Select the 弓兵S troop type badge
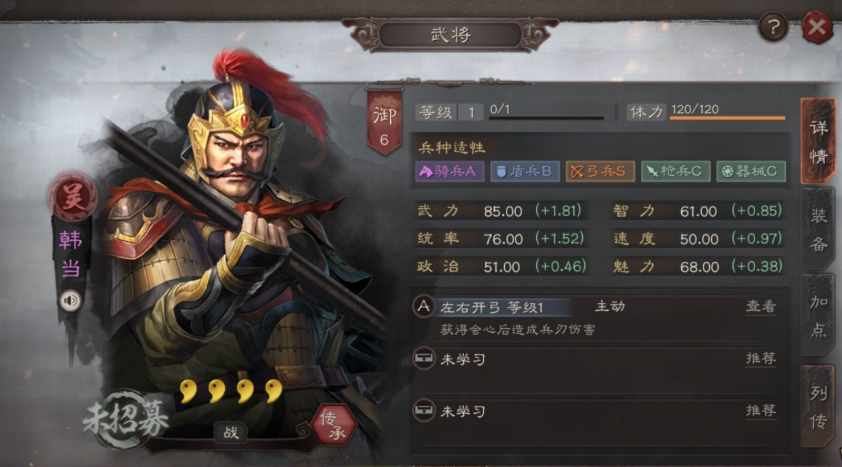 (600, 171)
